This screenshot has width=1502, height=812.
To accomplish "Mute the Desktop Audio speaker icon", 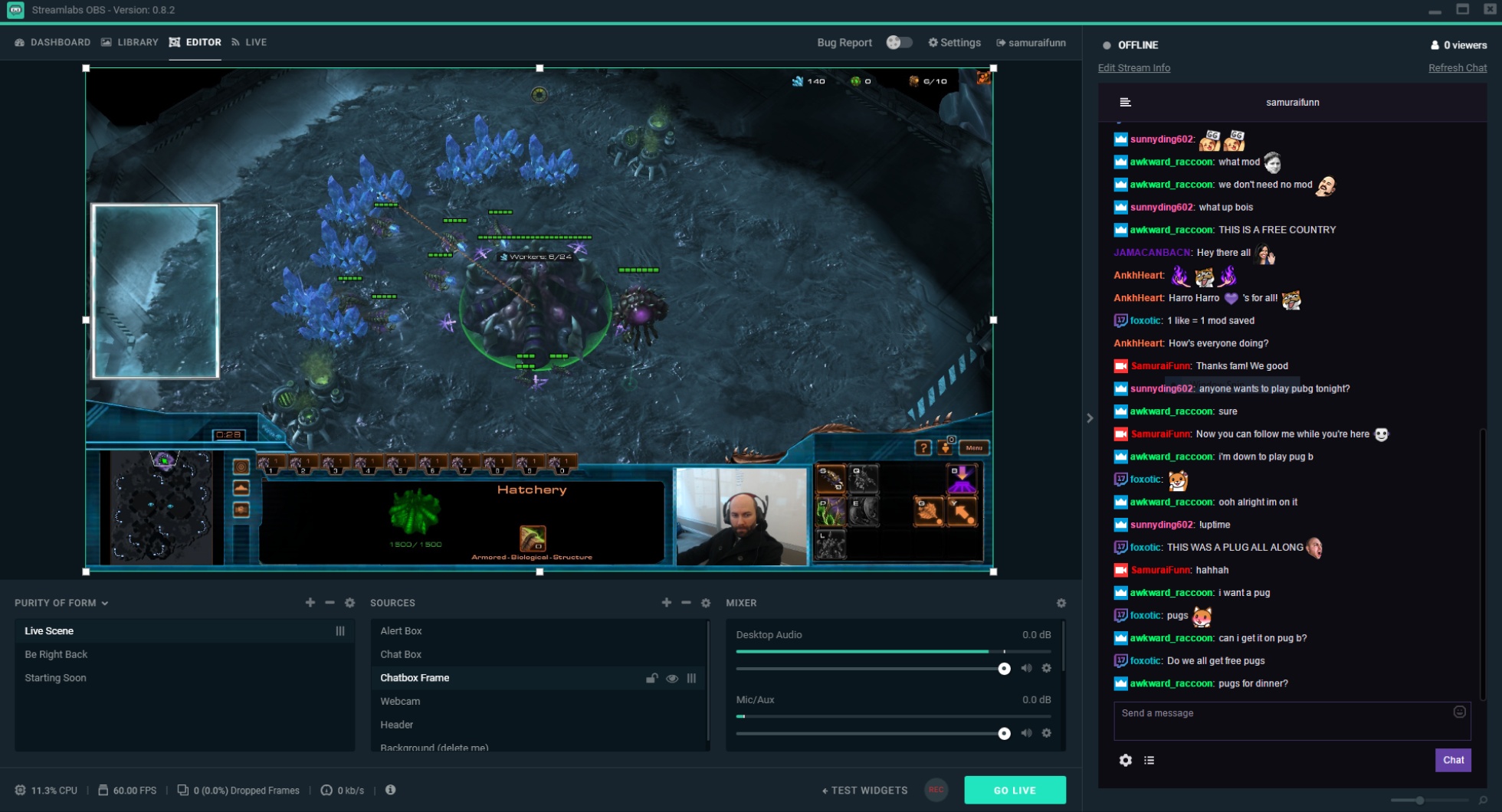I will pyautogui.click(x=1027, y=668).
